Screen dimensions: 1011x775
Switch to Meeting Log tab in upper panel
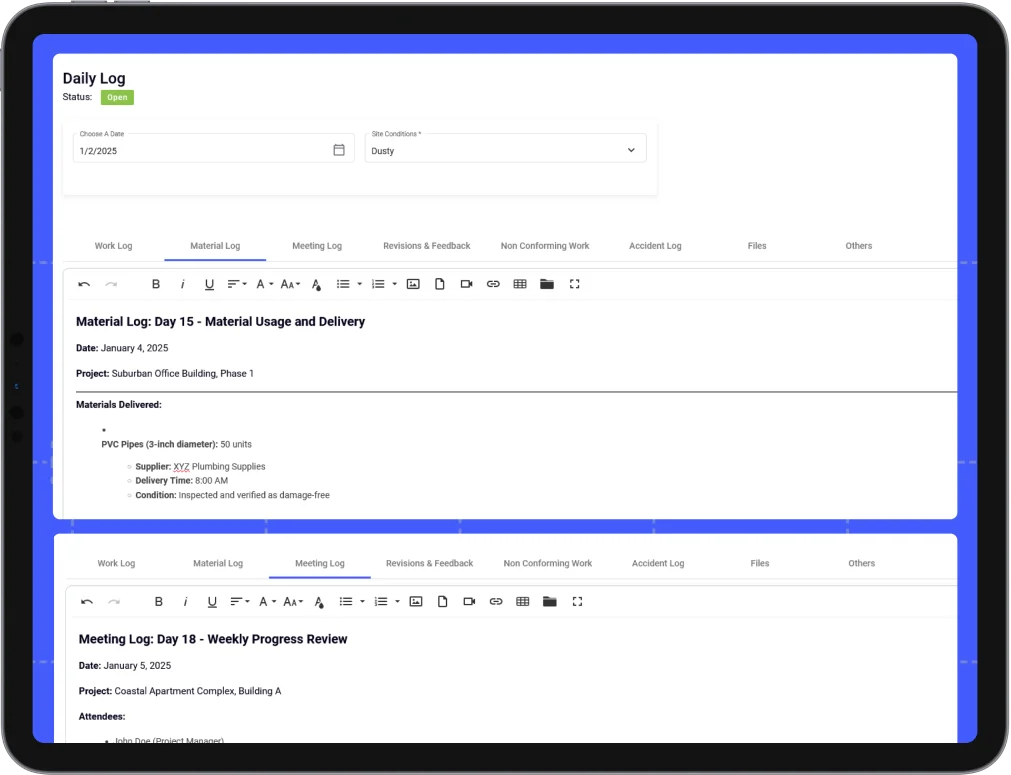[317, 246]
